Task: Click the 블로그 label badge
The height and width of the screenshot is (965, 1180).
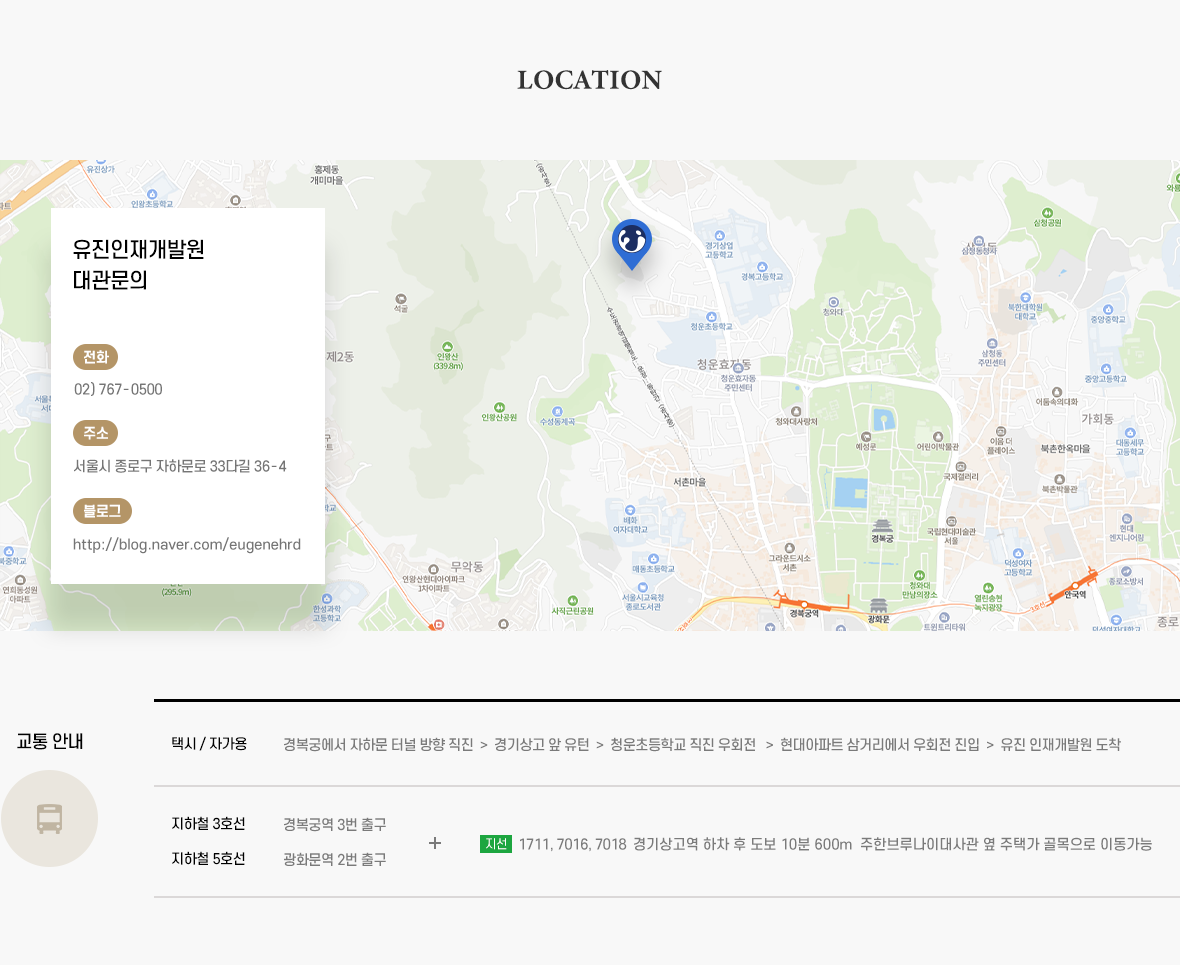Action: [x=102, y=511]
